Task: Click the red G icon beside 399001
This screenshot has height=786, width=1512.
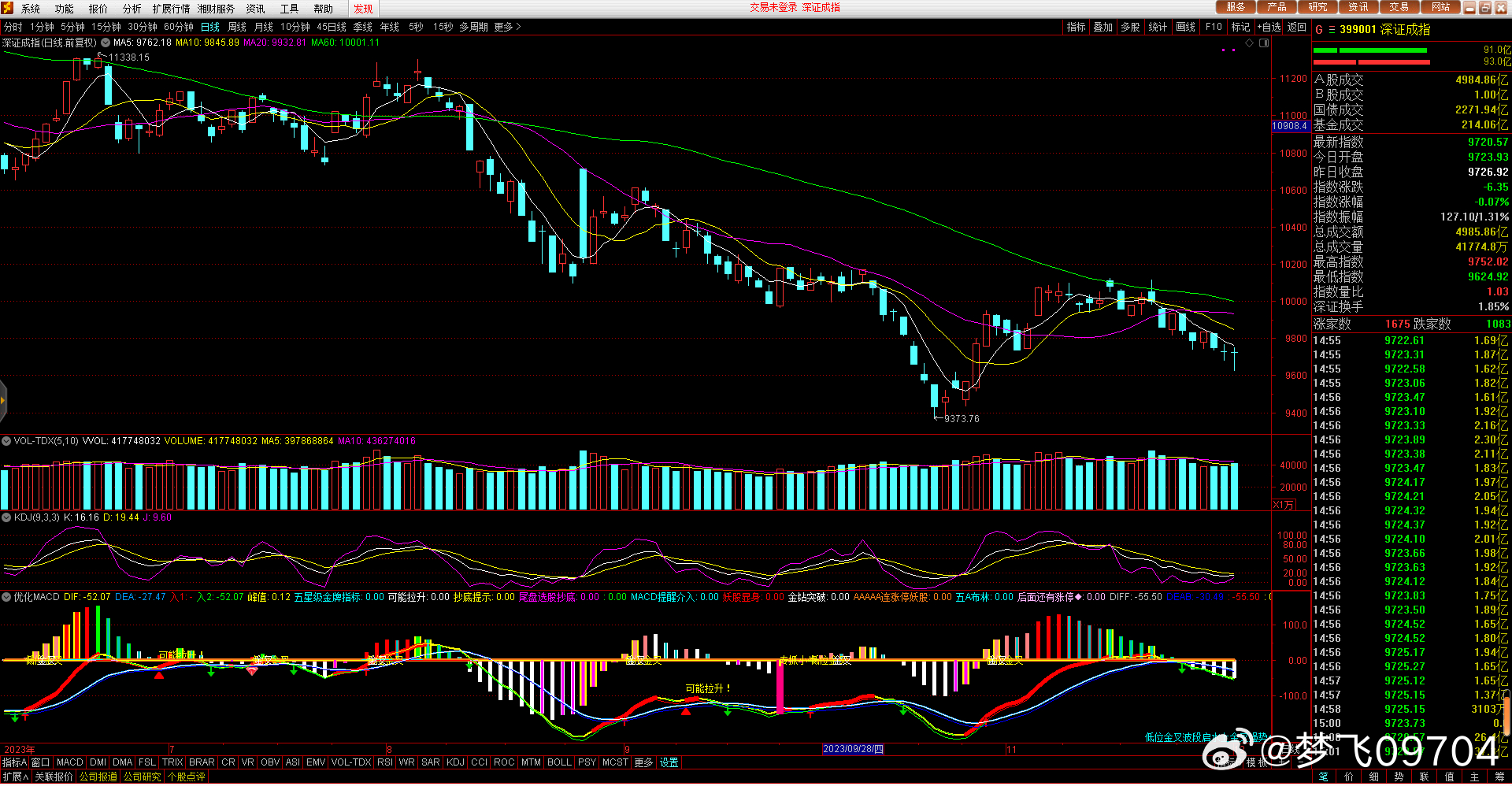Action: (1319, 30)
